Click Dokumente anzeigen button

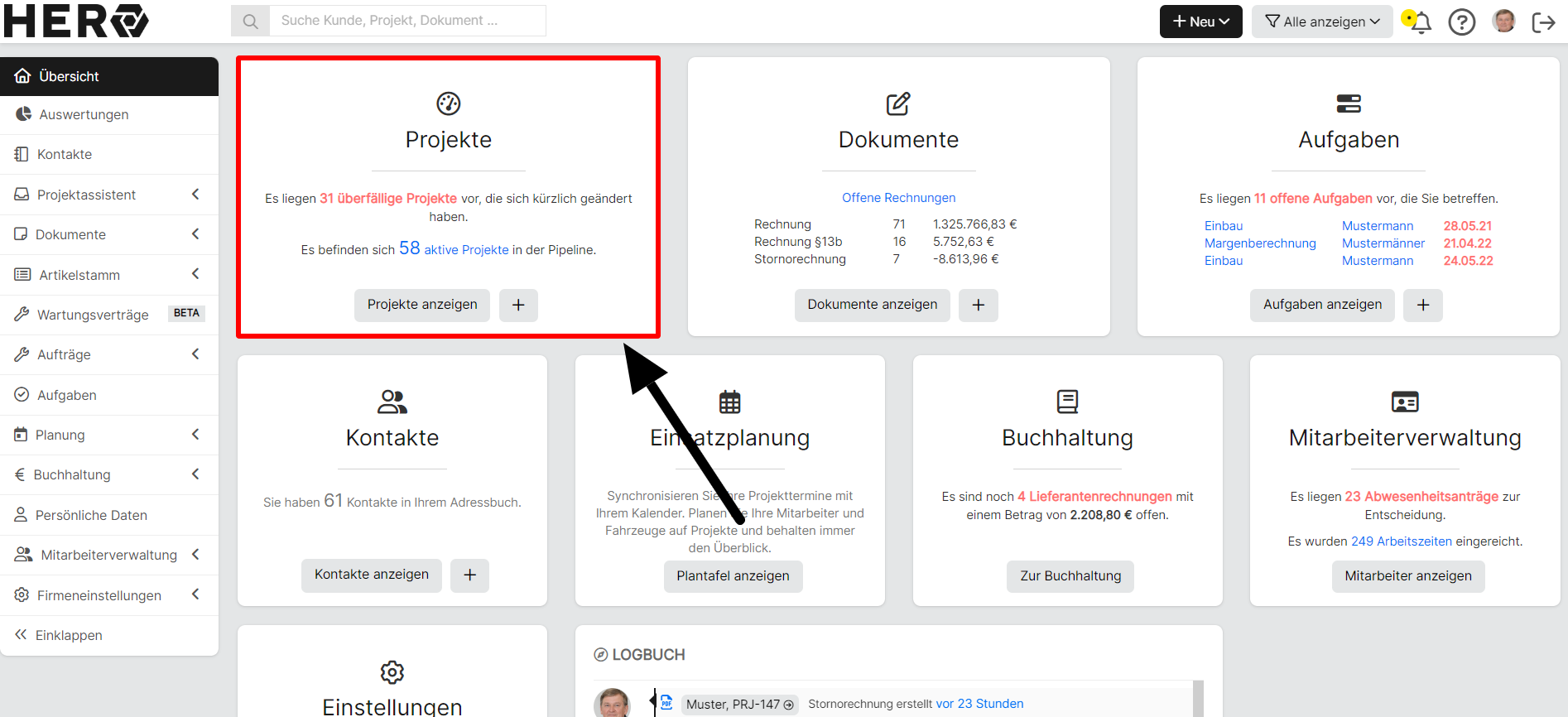coord(873,305)
